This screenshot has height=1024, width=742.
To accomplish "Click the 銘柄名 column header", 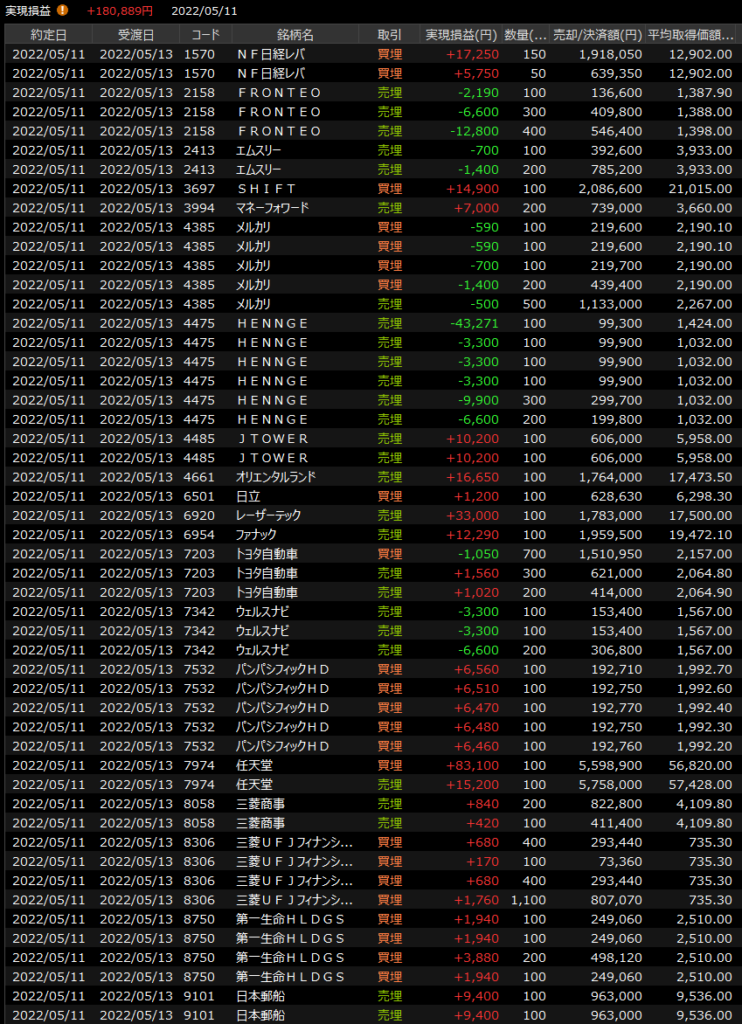I will click(x=295, y=34).
